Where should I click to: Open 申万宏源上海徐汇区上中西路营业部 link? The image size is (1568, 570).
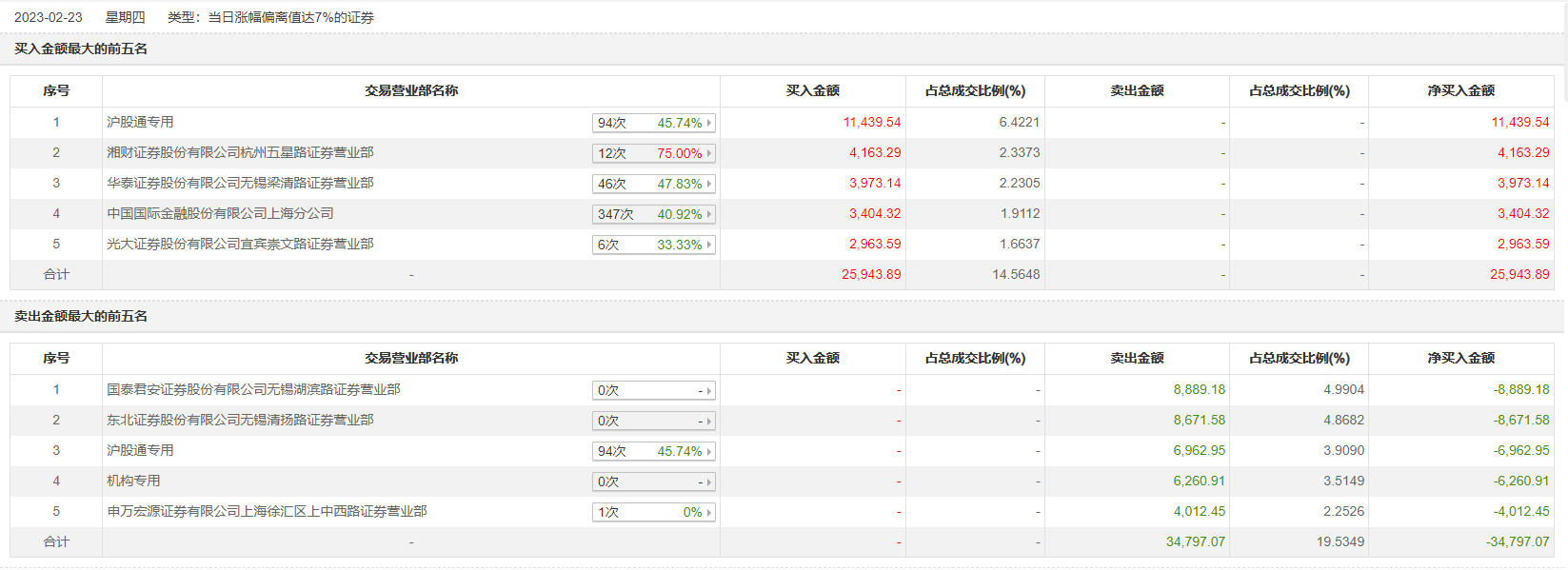click(267, 511)
